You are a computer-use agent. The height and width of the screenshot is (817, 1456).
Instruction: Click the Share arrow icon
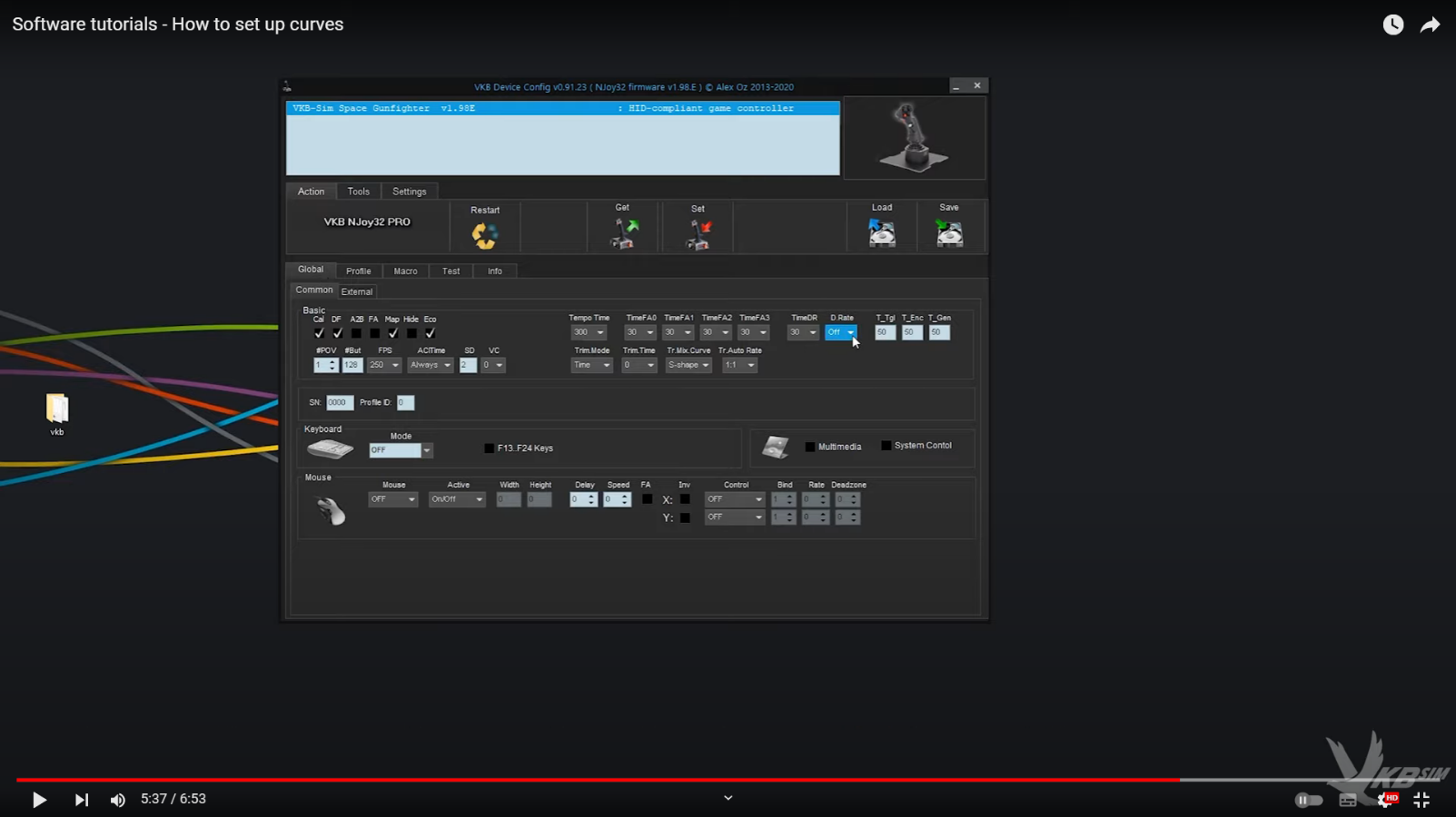coord(1431,25)
